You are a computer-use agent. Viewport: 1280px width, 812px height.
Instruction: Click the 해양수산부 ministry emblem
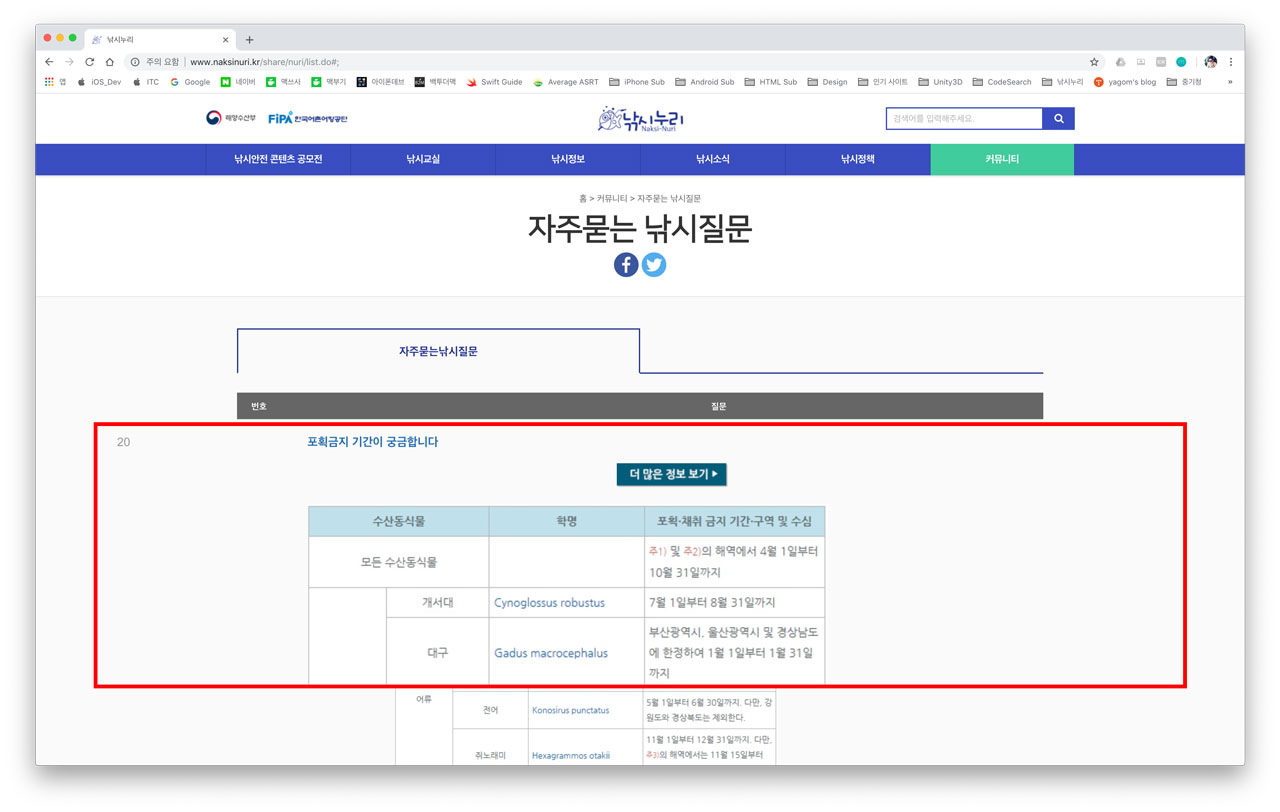[x=228, y=116]
